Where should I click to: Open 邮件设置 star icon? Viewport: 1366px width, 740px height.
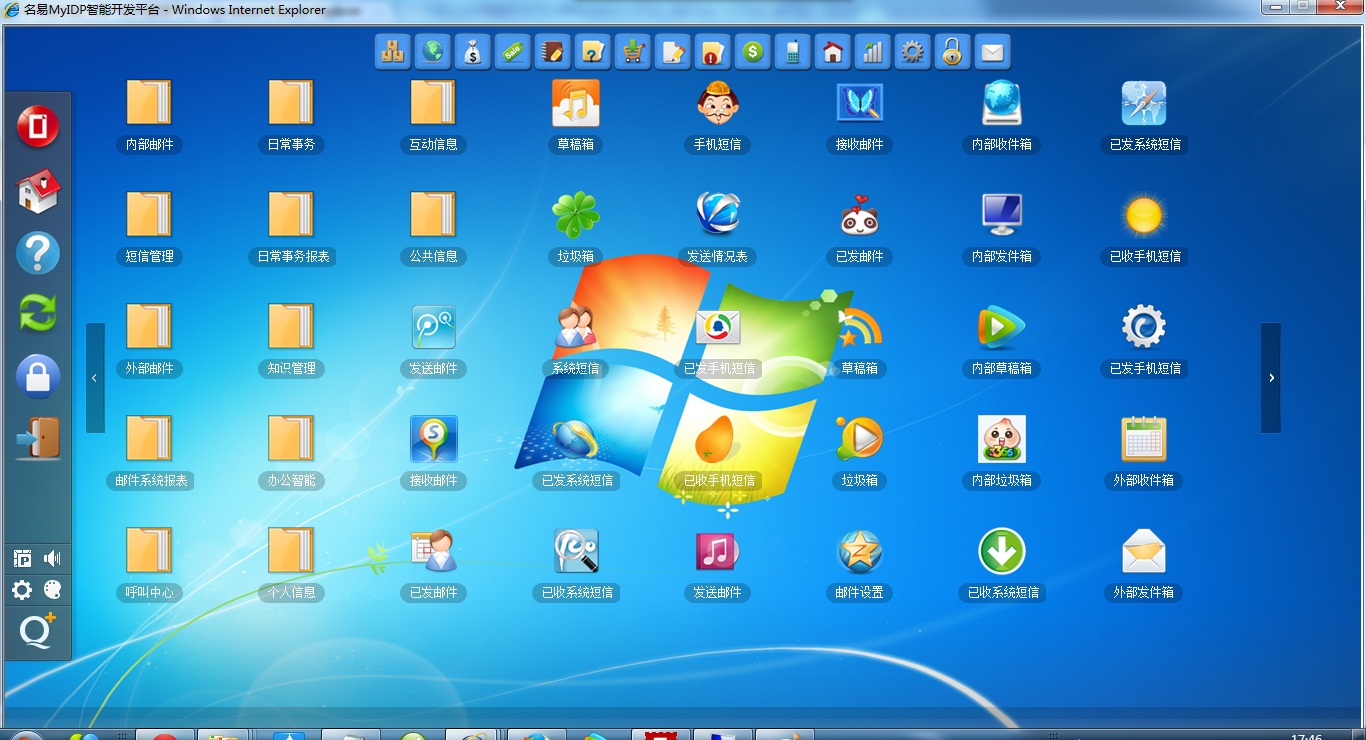[859, 550]
